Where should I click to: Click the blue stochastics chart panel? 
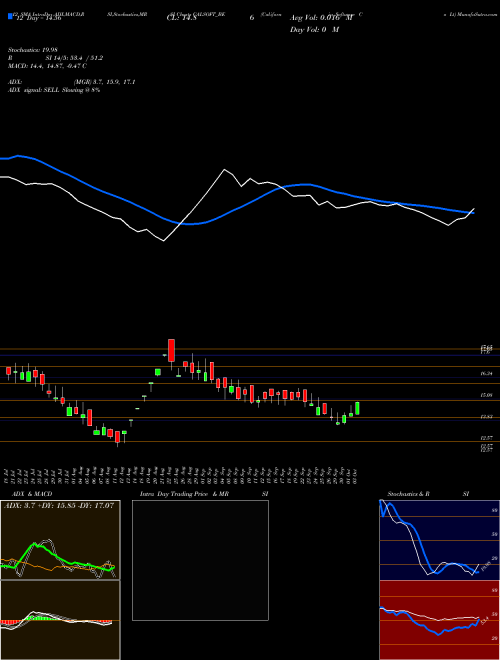coord(439,540)
